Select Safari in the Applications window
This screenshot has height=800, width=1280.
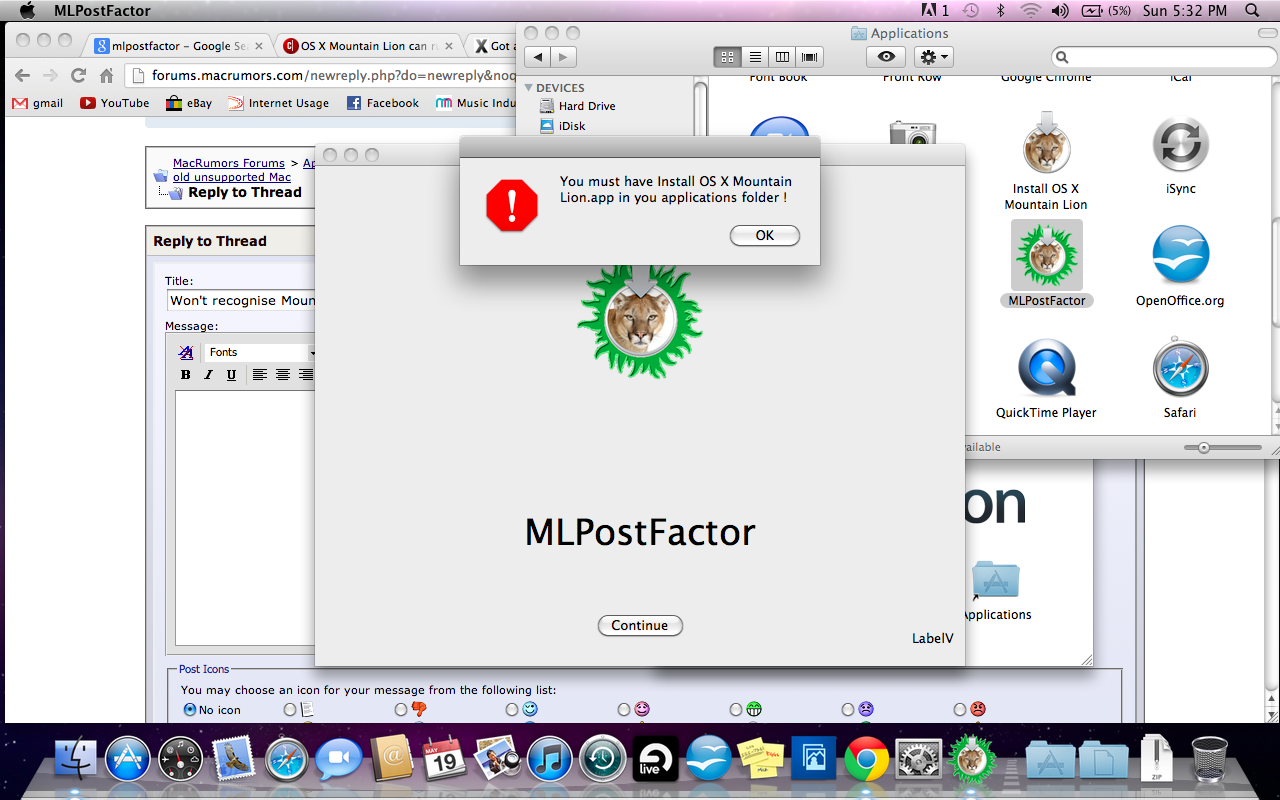pyautogui.click(x=1181, y=367)
